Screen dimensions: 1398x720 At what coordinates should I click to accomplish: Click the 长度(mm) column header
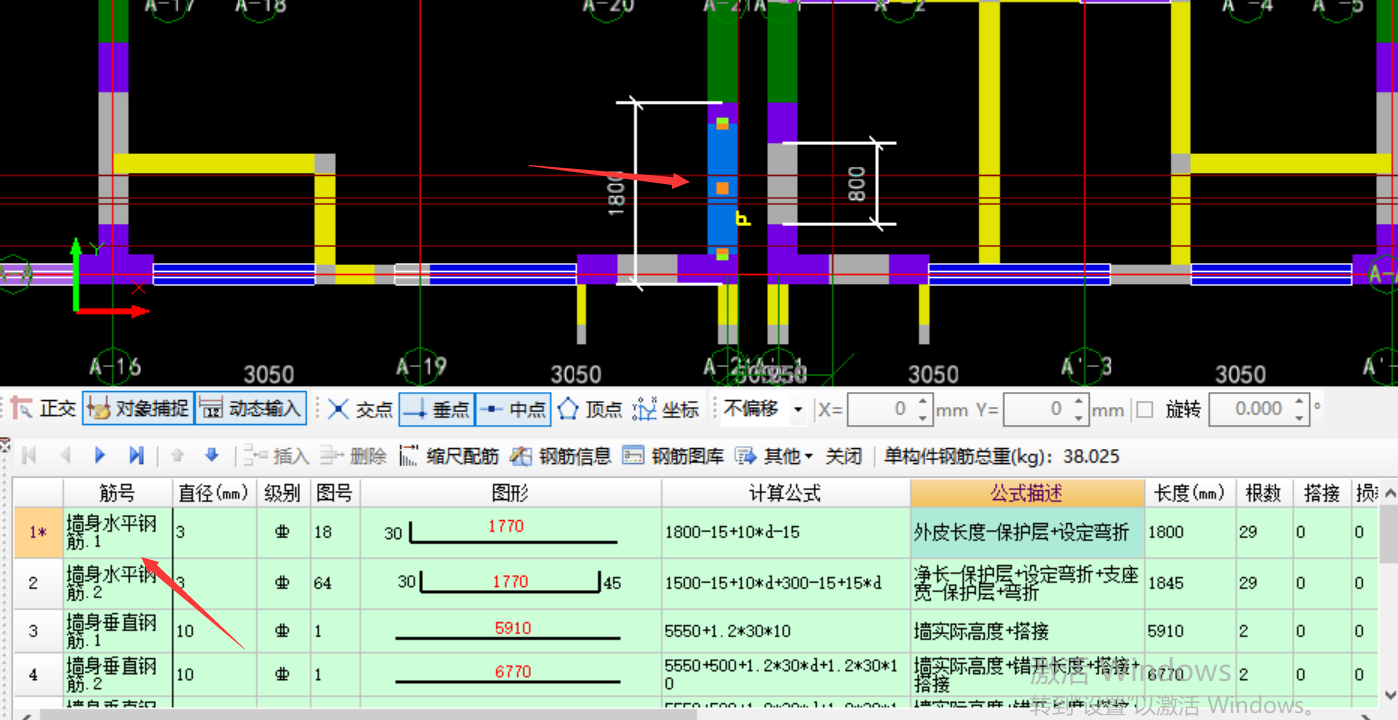click(1189, 493)
